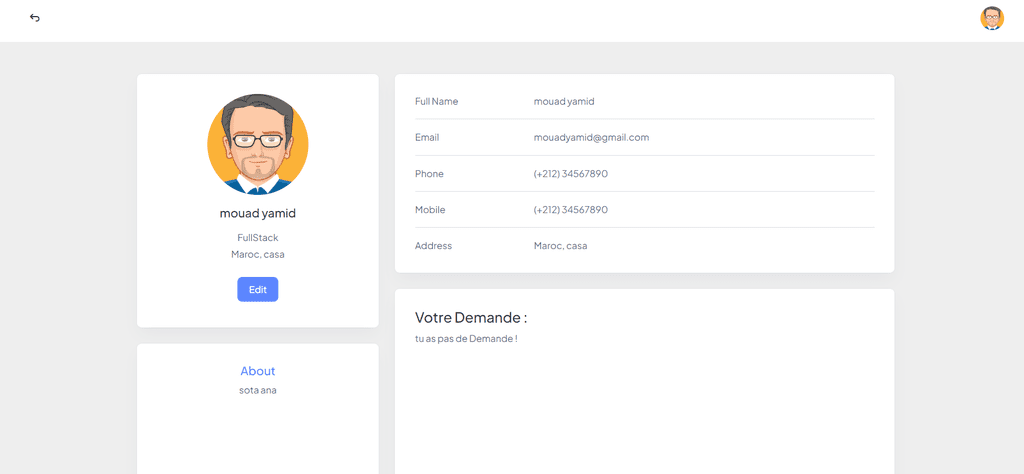1024x474 pixels.
Task: Click the Mobile number value
Action: click(571, 210)
